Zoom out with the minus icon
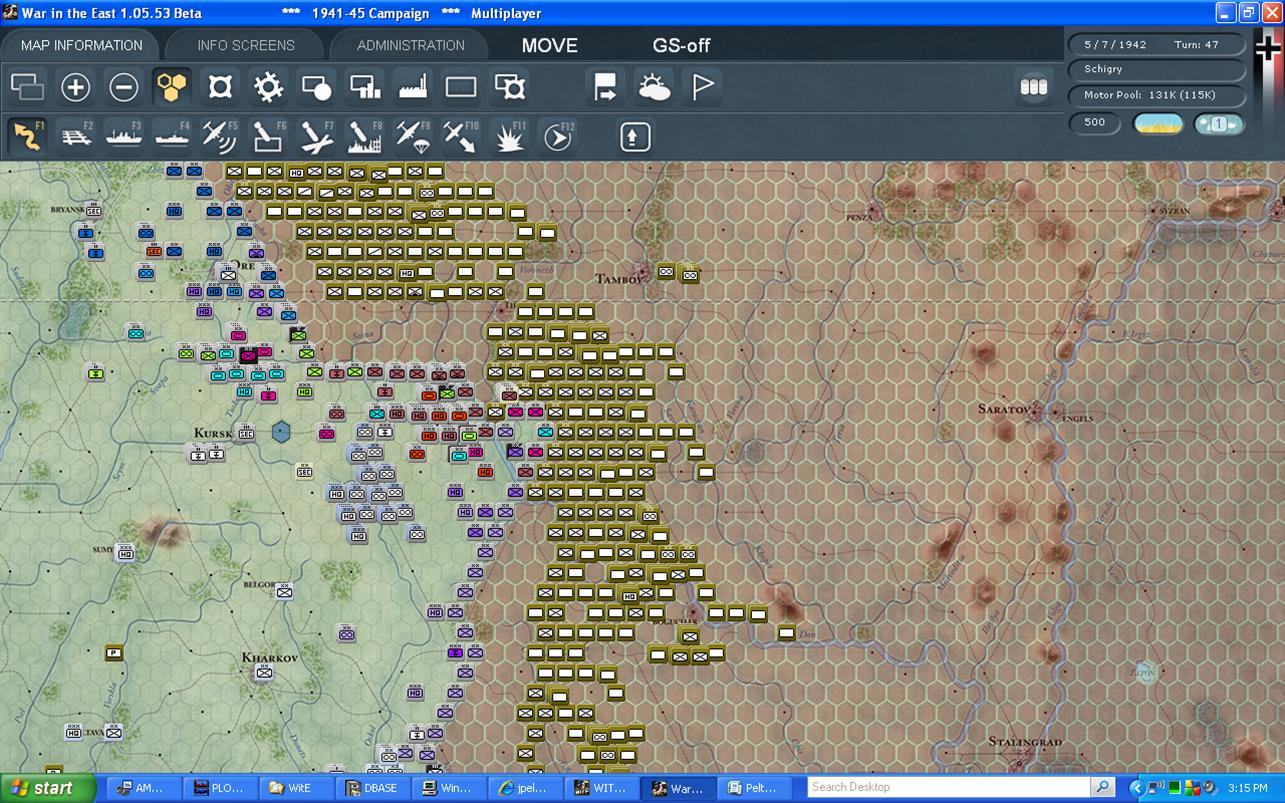 123,87
